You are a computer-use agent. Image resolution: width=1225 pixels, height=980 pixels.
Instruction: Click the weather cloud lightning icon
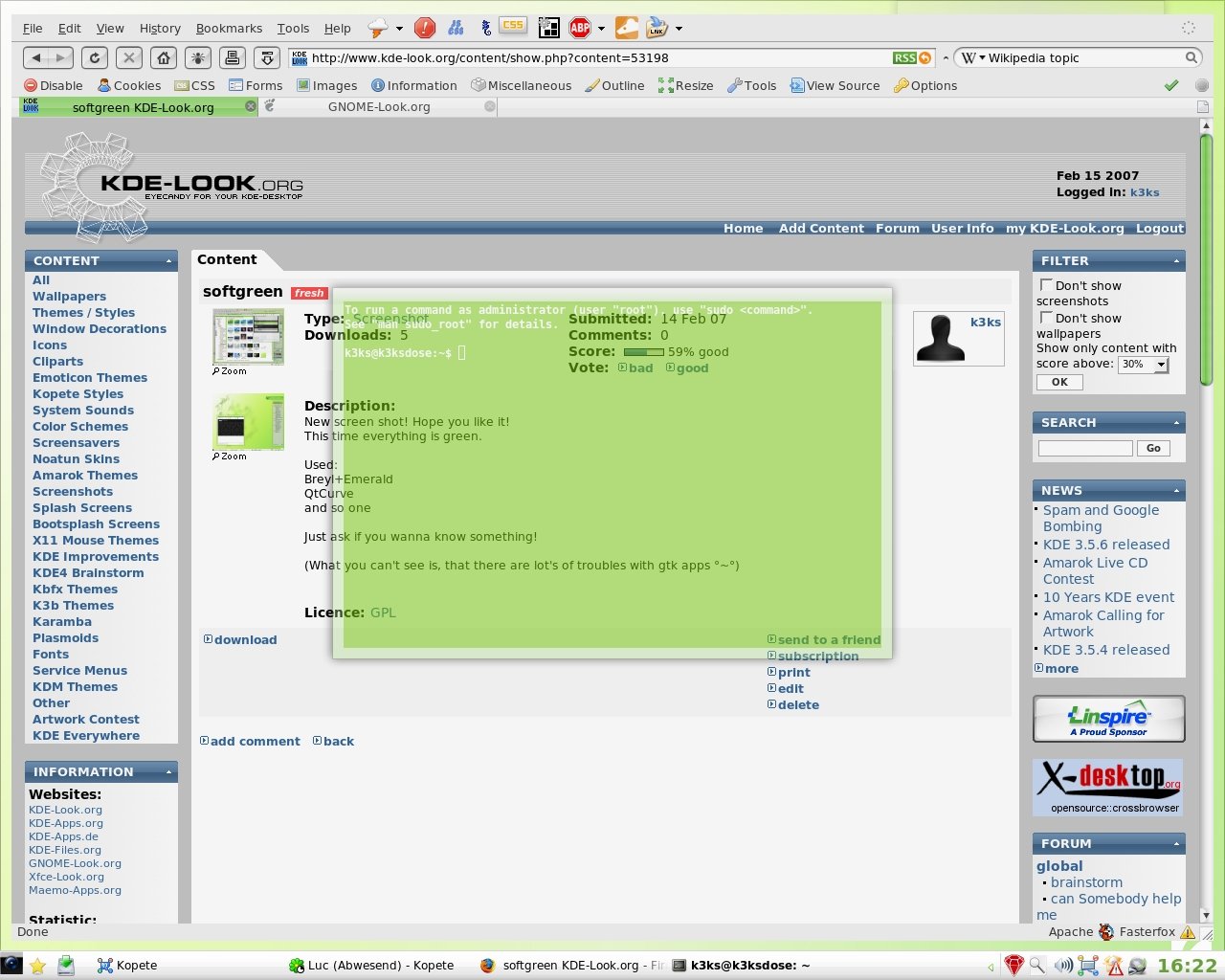coord(379,28)
